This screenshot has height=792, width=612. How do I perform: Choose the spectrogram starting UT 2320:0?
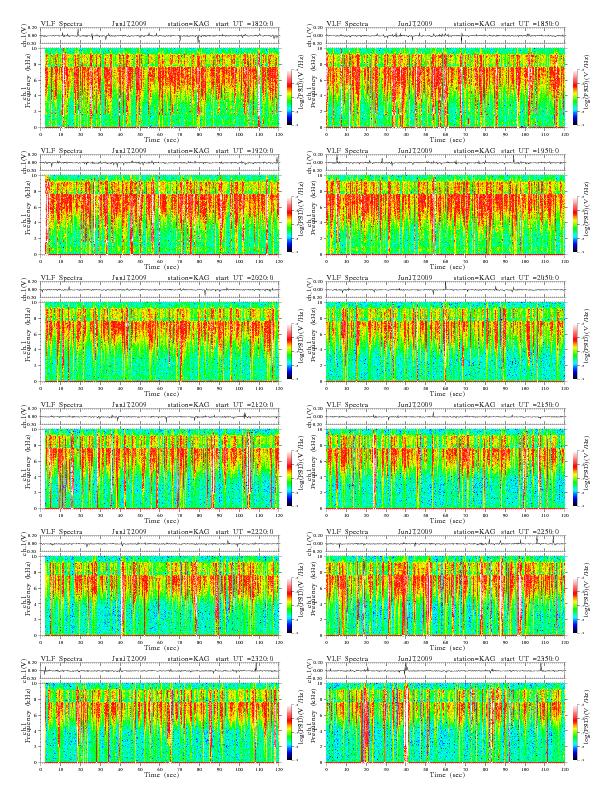click(x=160, y=723)
